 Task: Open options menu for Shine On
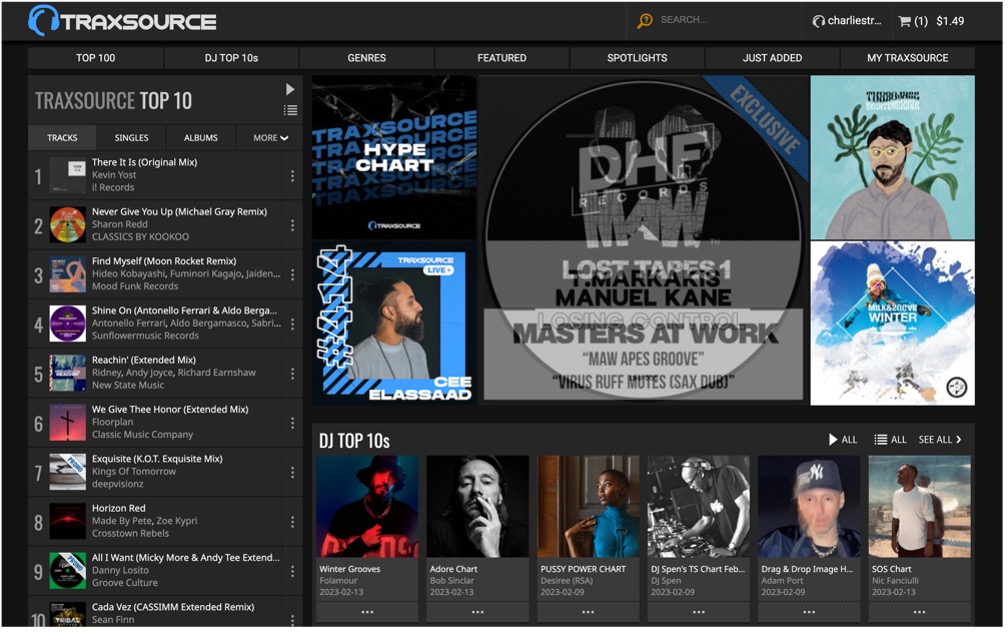point(292,324)
